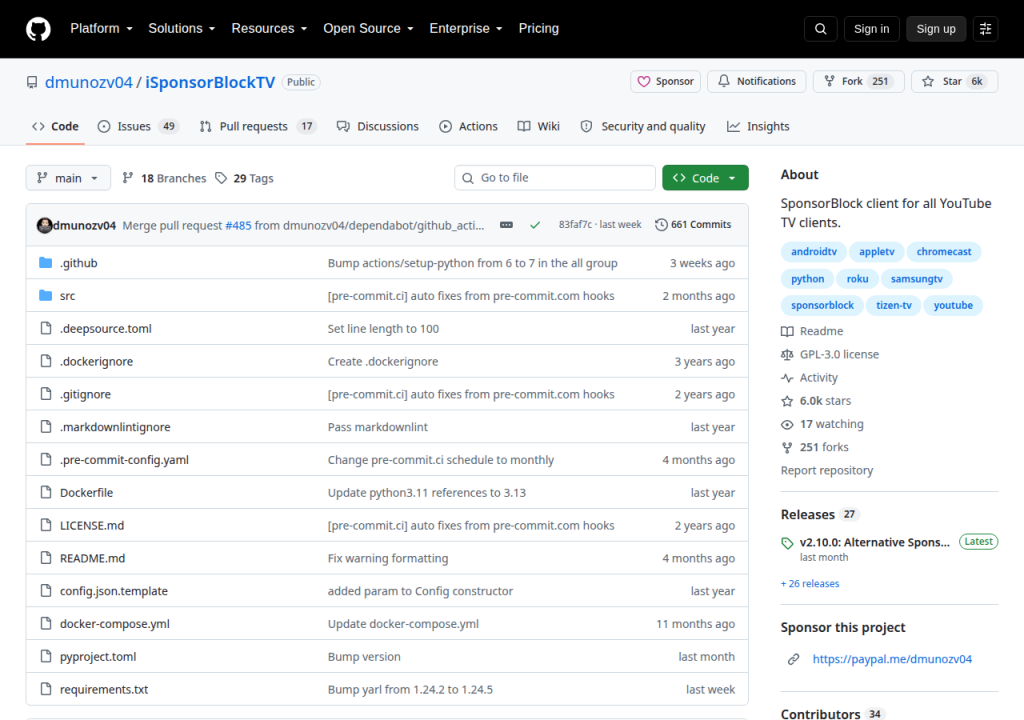View the Insights tab
The width and height of the screenshot is (1024, 720).
[758, 126]
